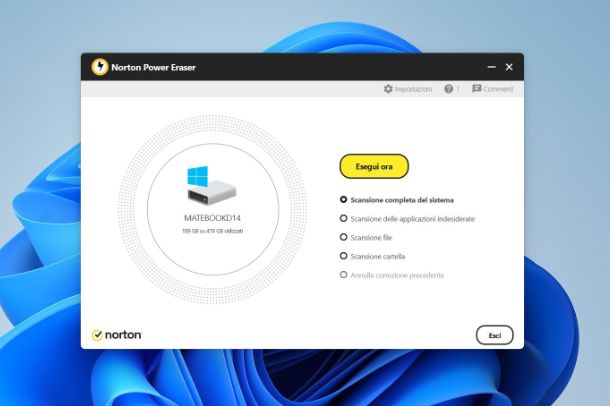This screenshot has height=406, width=610.
Task: Click the Impostazioni label
Action: 413,89
